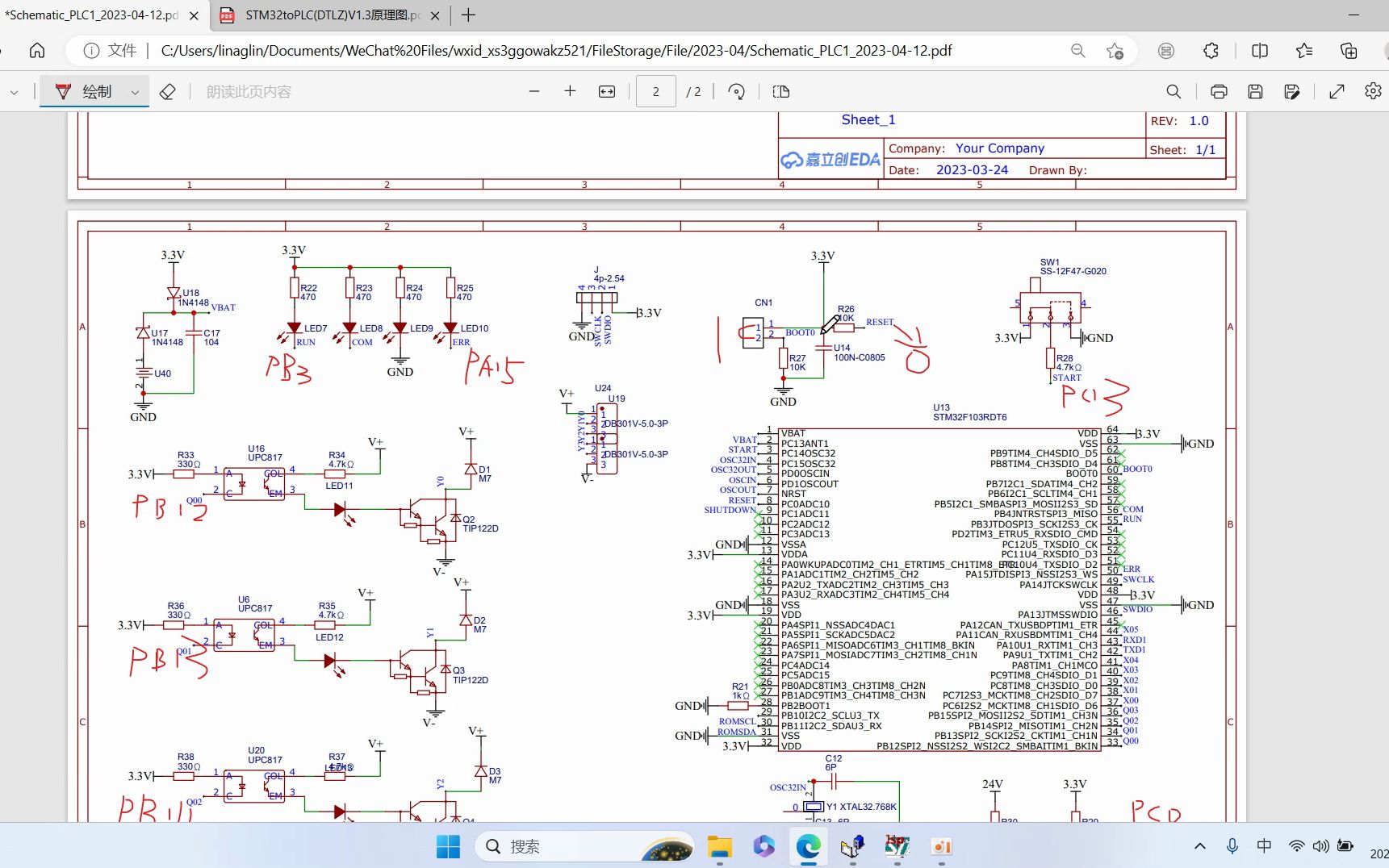Toggle split screen in Edge

[1260, 51]
